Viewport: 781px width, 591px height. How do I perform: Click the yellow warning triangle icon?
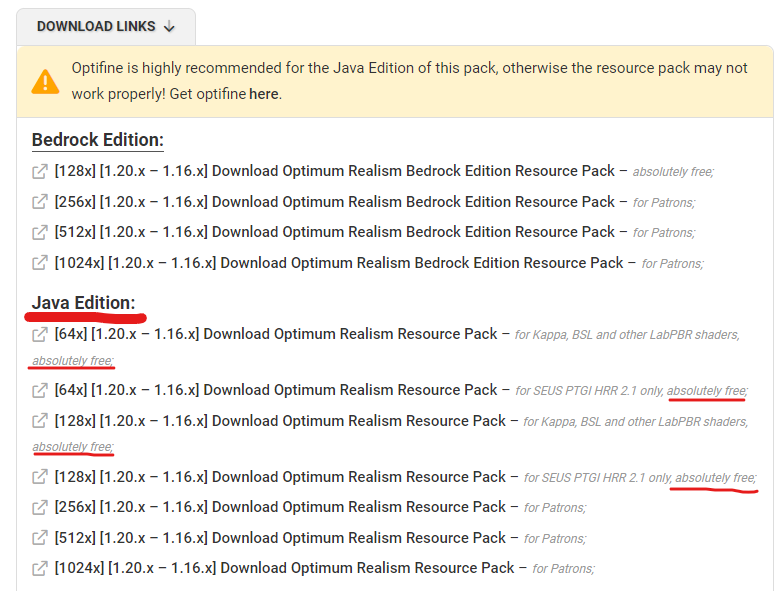pos(45,81)
